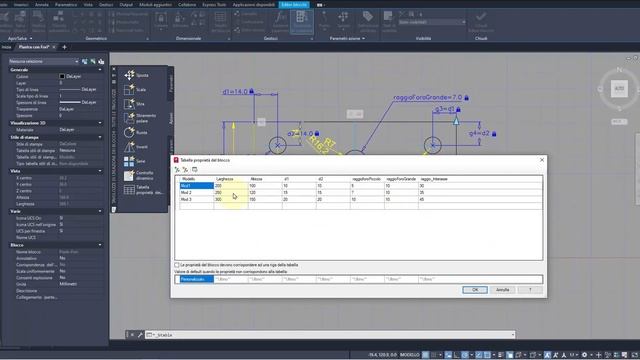The width and height of the screenshot is (640, 360).
Task: Switch to the Editor blocchi tab
Action: 294,4
